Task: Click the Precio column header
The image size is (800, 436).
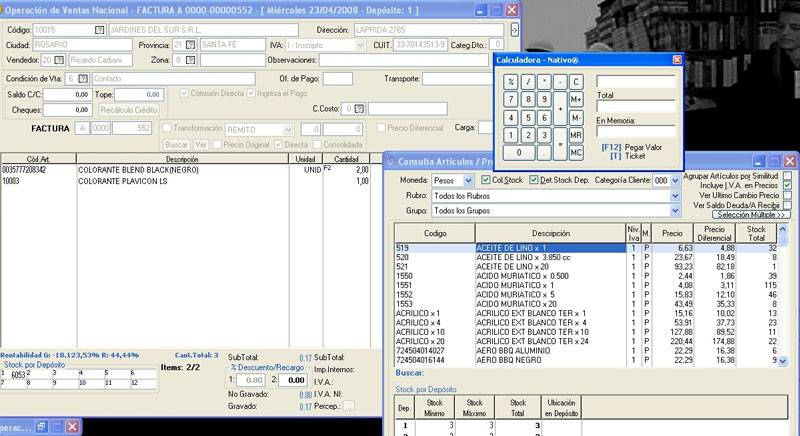Action: (672, 233)
